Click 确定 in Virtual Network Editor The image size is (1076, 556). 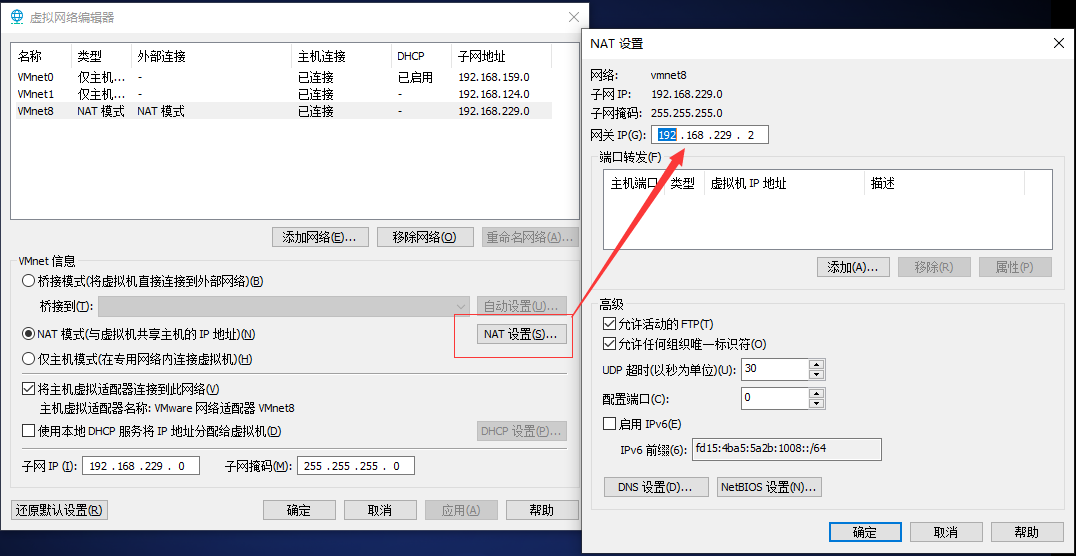[299, 510]
